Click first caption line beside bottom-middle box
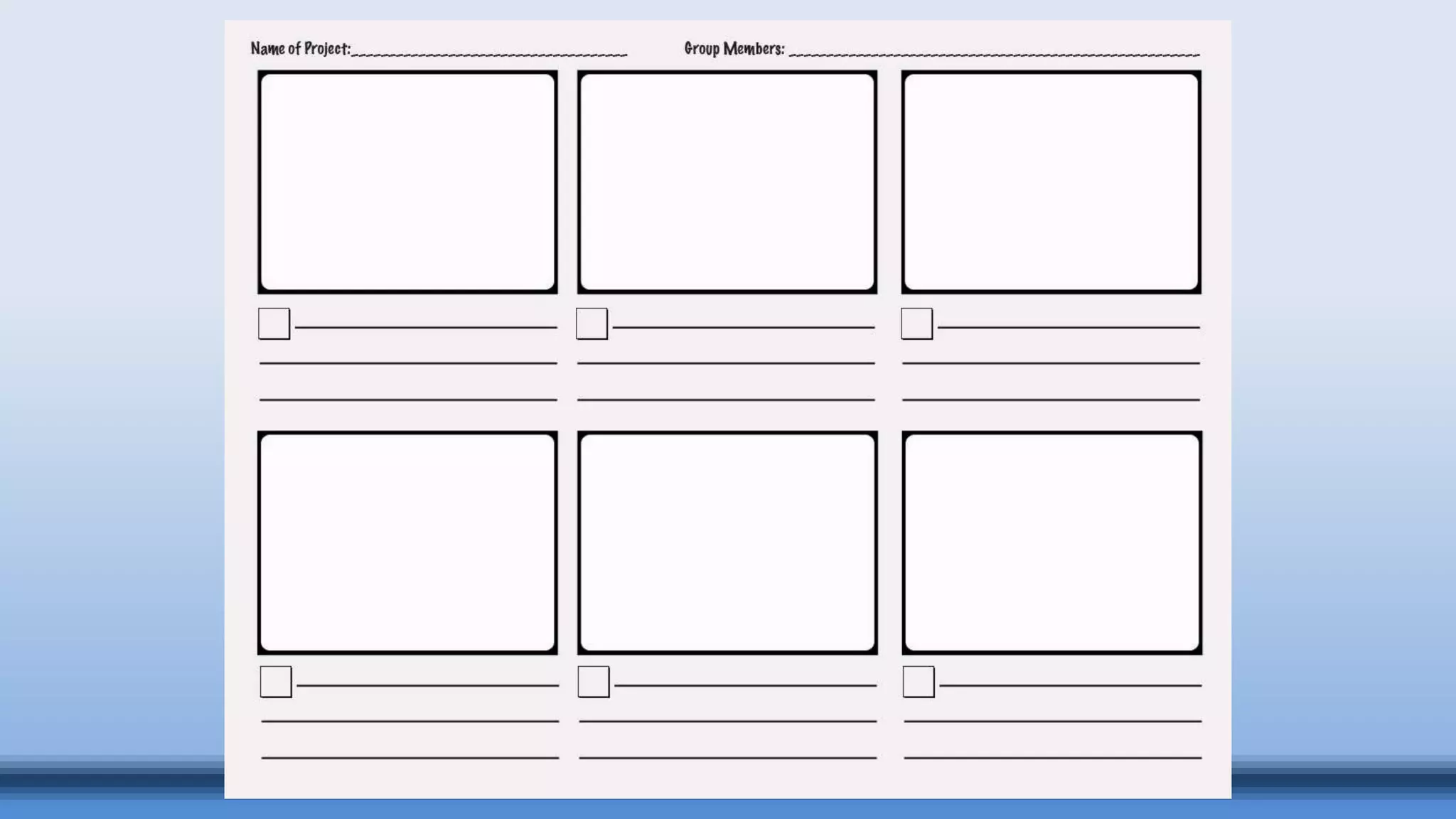This screenshot has width=1456, height=819. coord(745,684)
